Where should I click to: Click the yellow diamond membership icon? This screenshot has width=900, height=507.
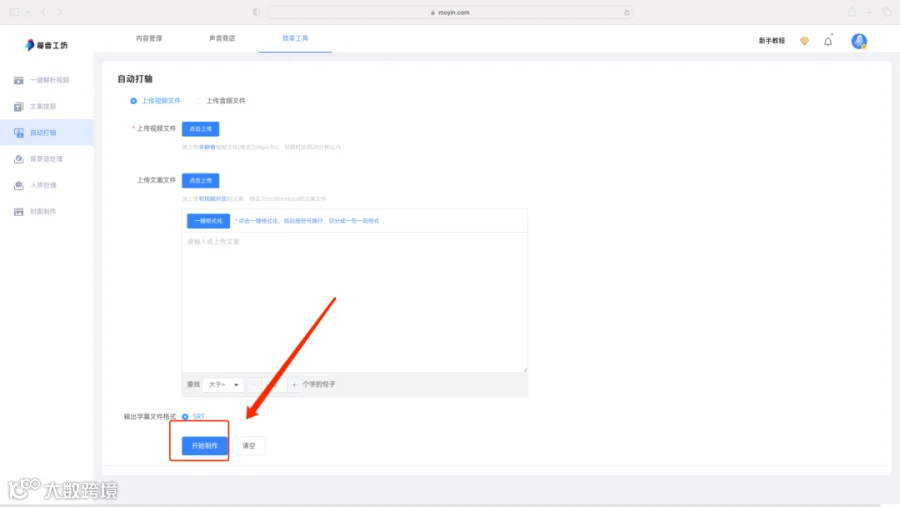coord(804,41)
